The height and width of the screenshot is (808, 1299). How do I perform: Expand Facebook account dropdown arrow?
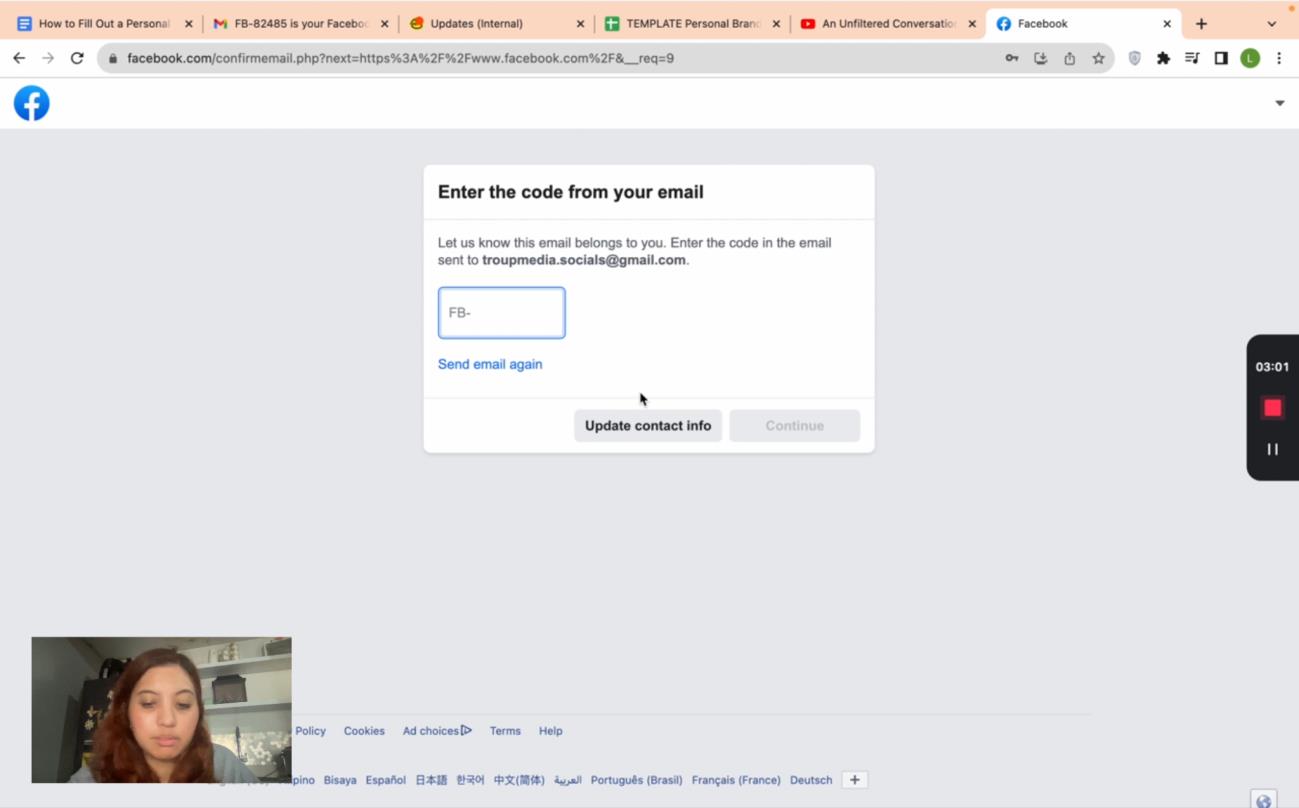pos(1279,103)
